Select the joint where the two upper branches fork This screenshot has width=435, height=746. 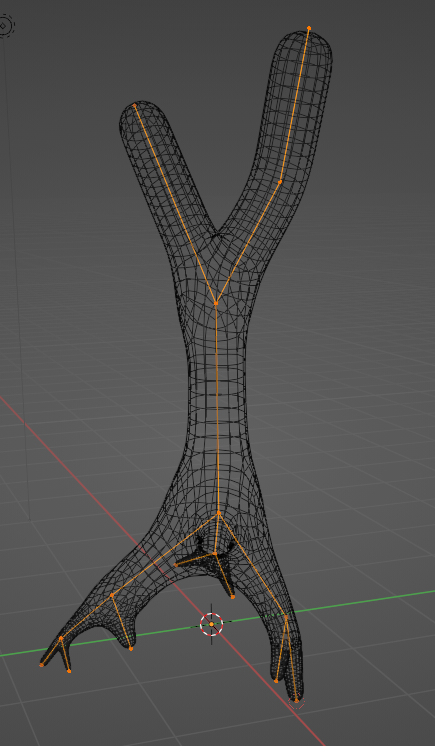click(x=216, y=303)
